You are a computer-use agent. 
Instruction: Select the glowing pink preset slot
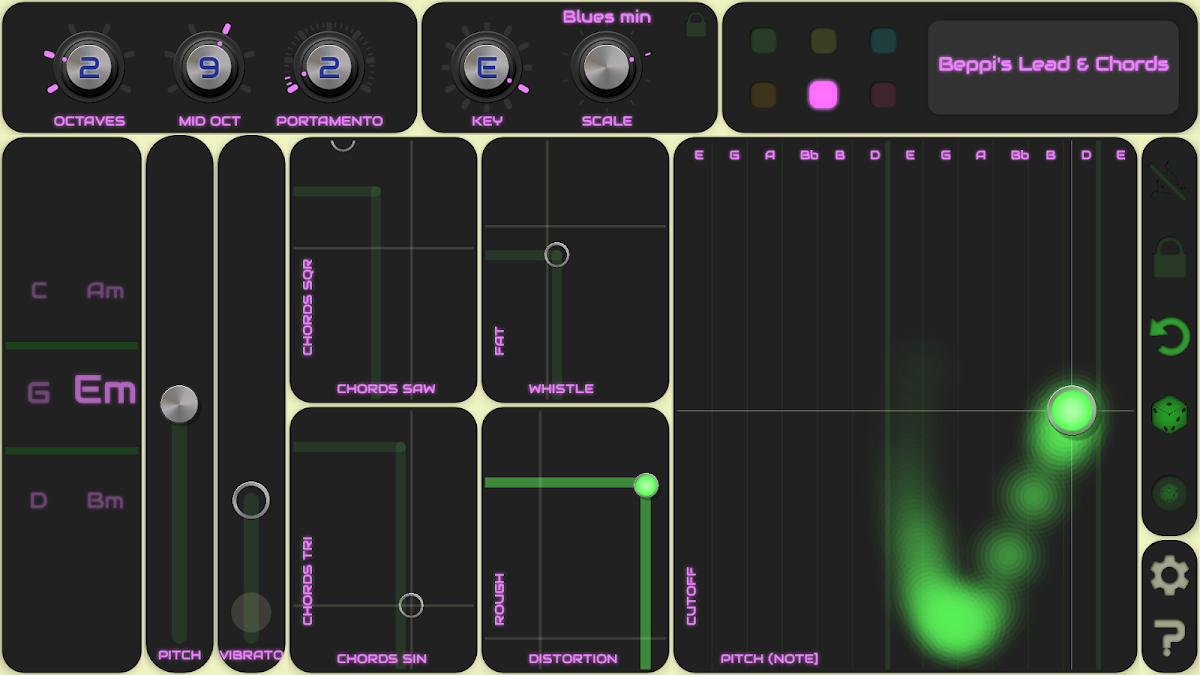coord(823,95)
